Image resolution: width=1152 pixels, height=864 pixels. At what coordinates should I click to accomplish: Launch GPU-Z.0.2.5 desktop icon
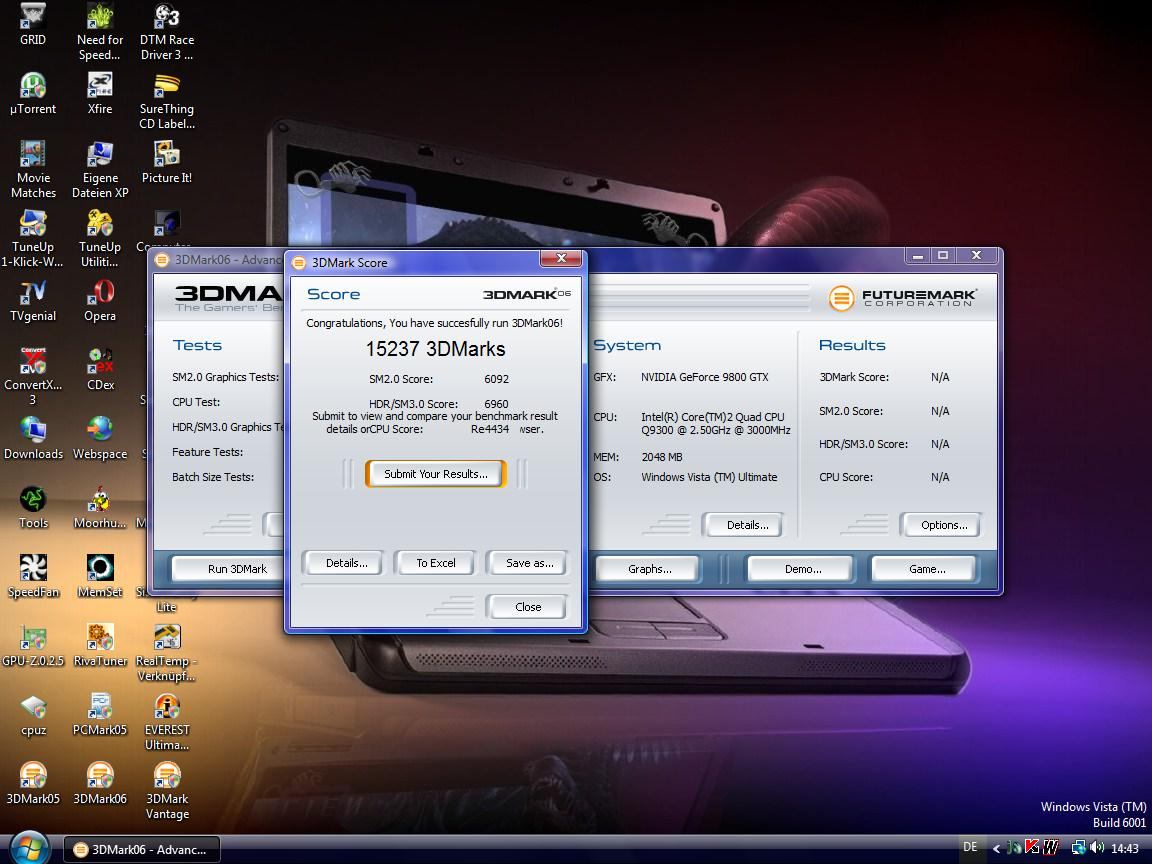(x=33, y=646)
